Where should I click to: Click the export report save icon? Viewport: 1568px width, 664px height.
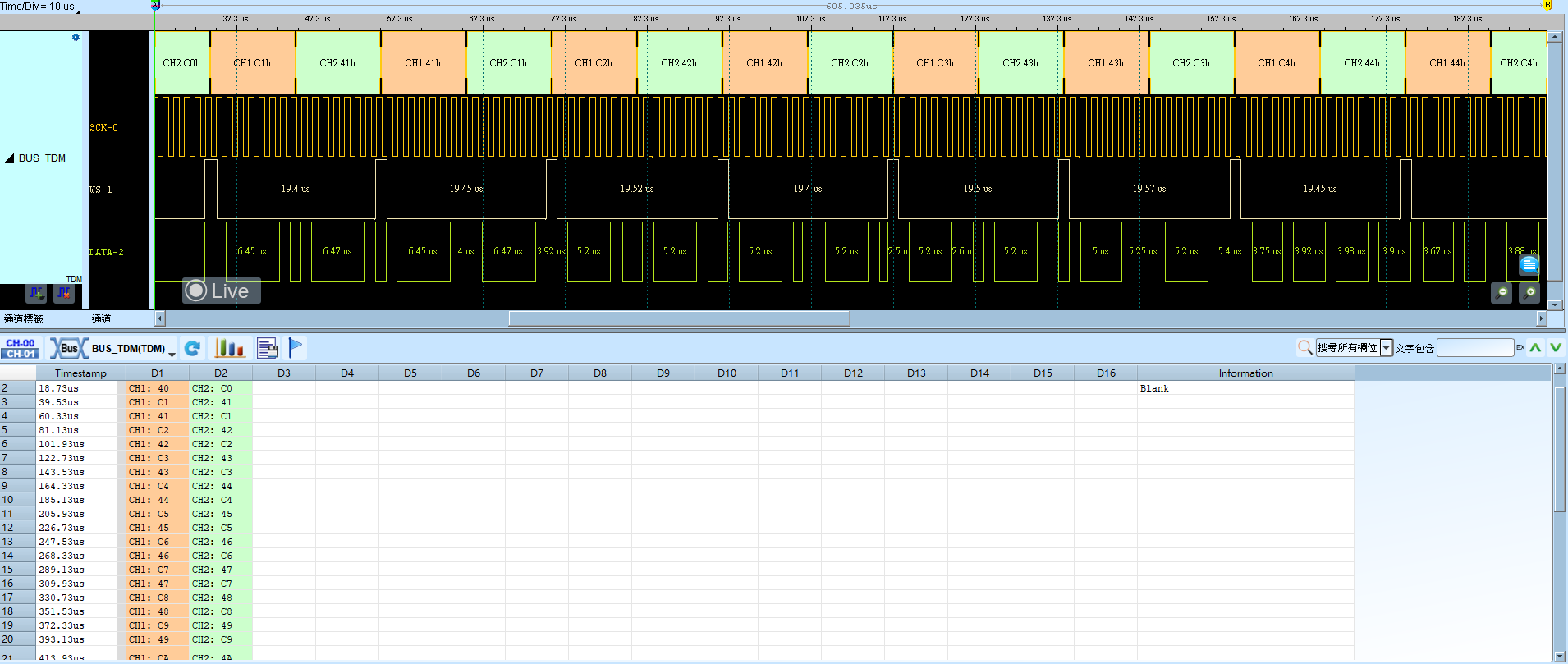coord(268,349)
